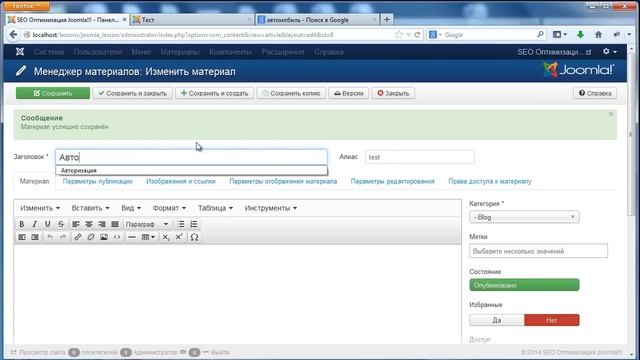
Task: Open the Формат editor menu
Action: tap(169, 208)
